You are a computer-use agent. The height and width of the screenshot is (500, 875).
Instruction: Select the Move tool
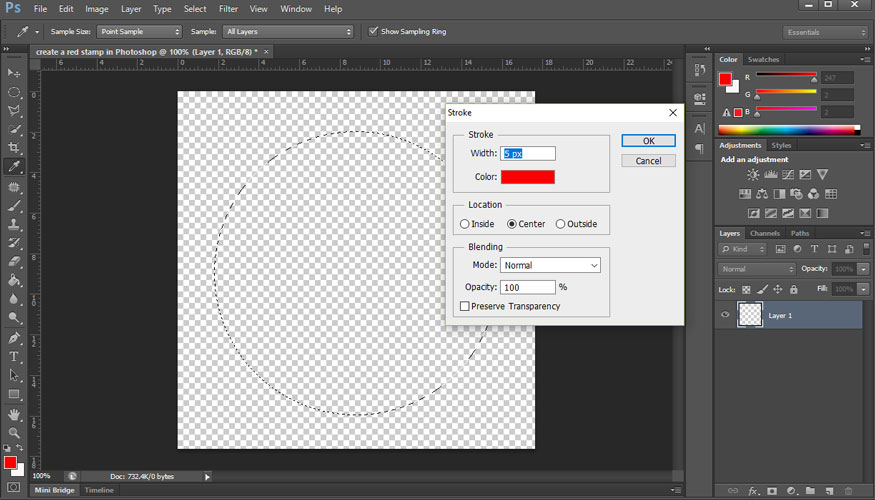coord(14,73)
